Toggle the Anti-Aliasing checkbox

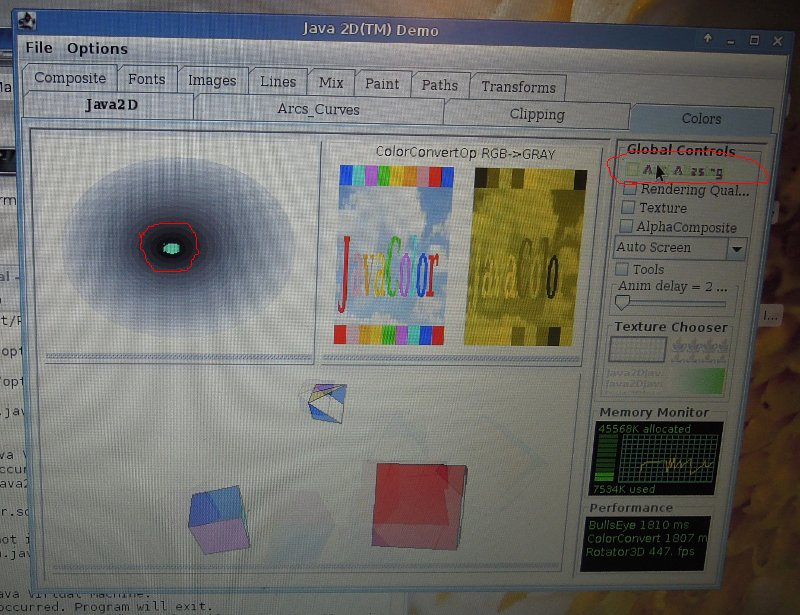pyautogui.click(x=630, y=170)
